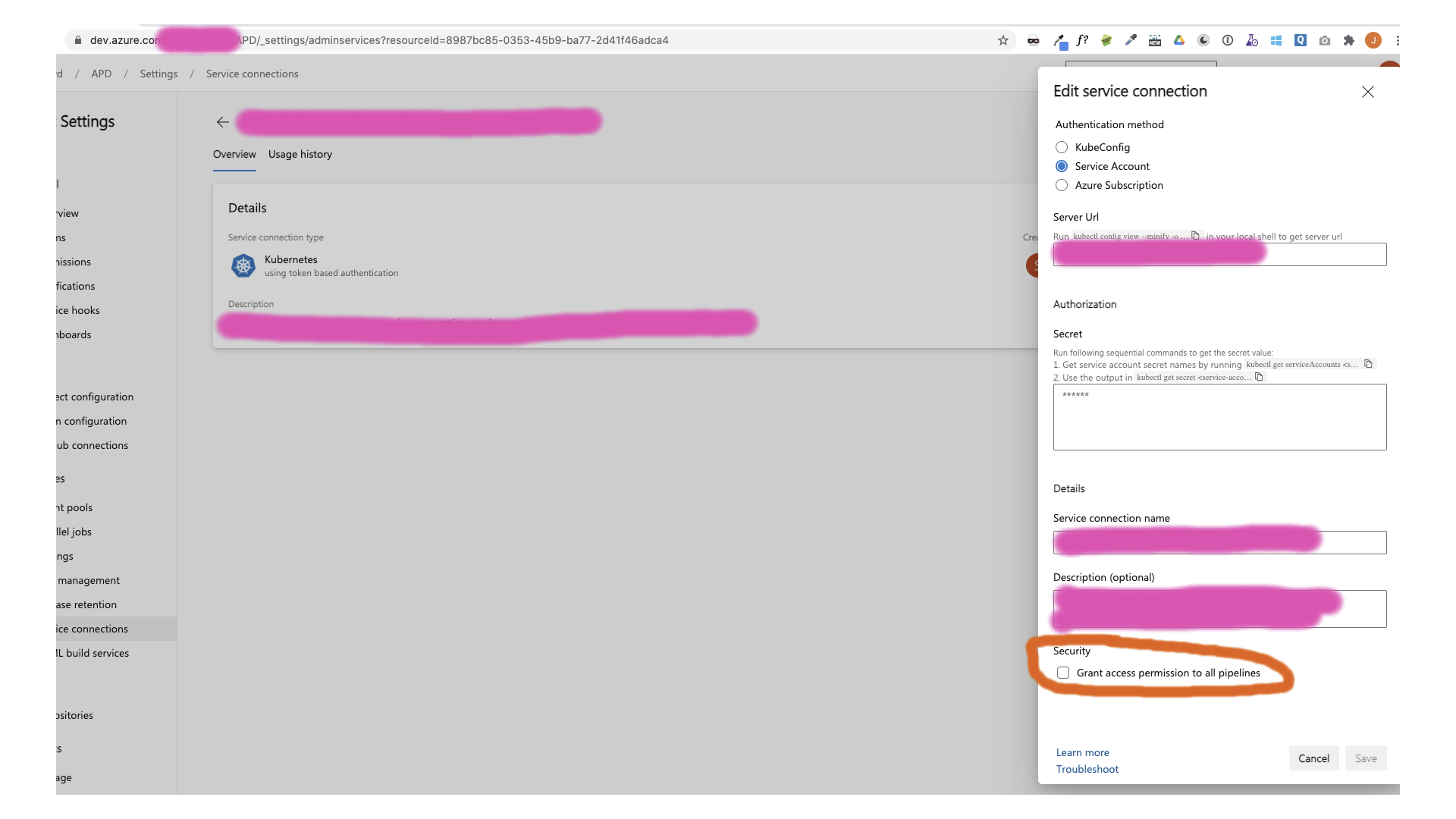
Task: Open GitHub connections in the settings sidebar
Action: 92,445
